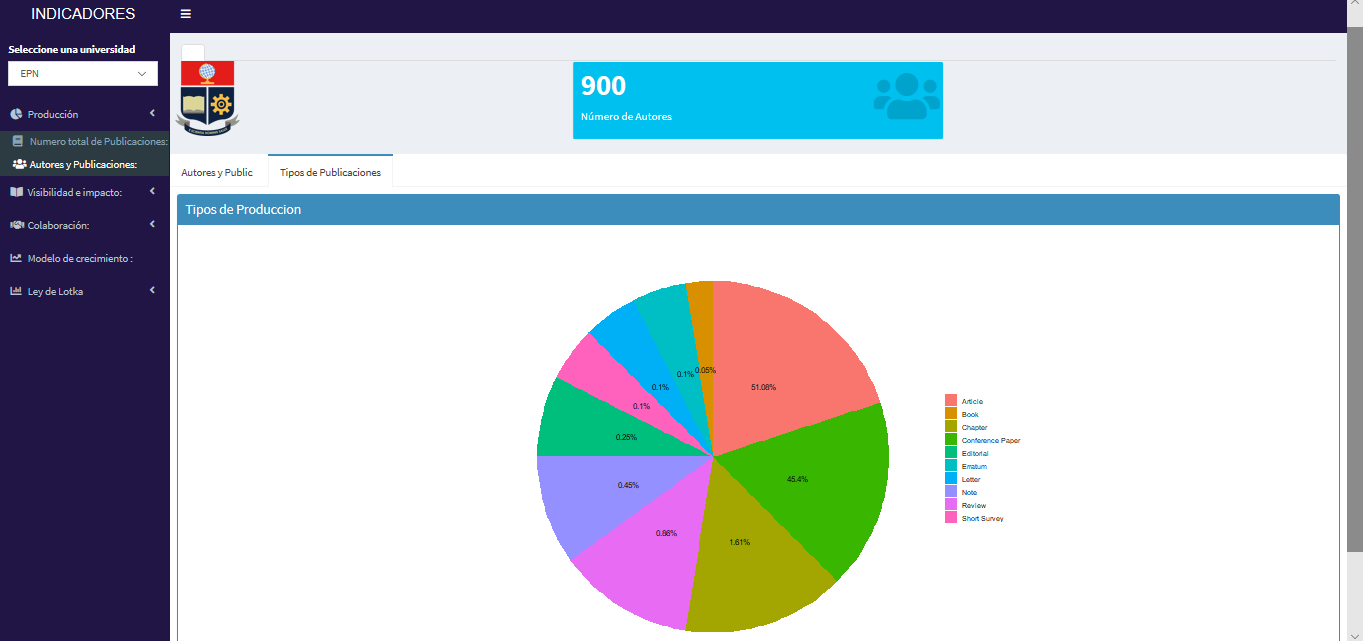Open Numero total de Publicaciones link
The width and height of the screenshot is (1363, 641).
pyautogui.click(x=98, y=142)
